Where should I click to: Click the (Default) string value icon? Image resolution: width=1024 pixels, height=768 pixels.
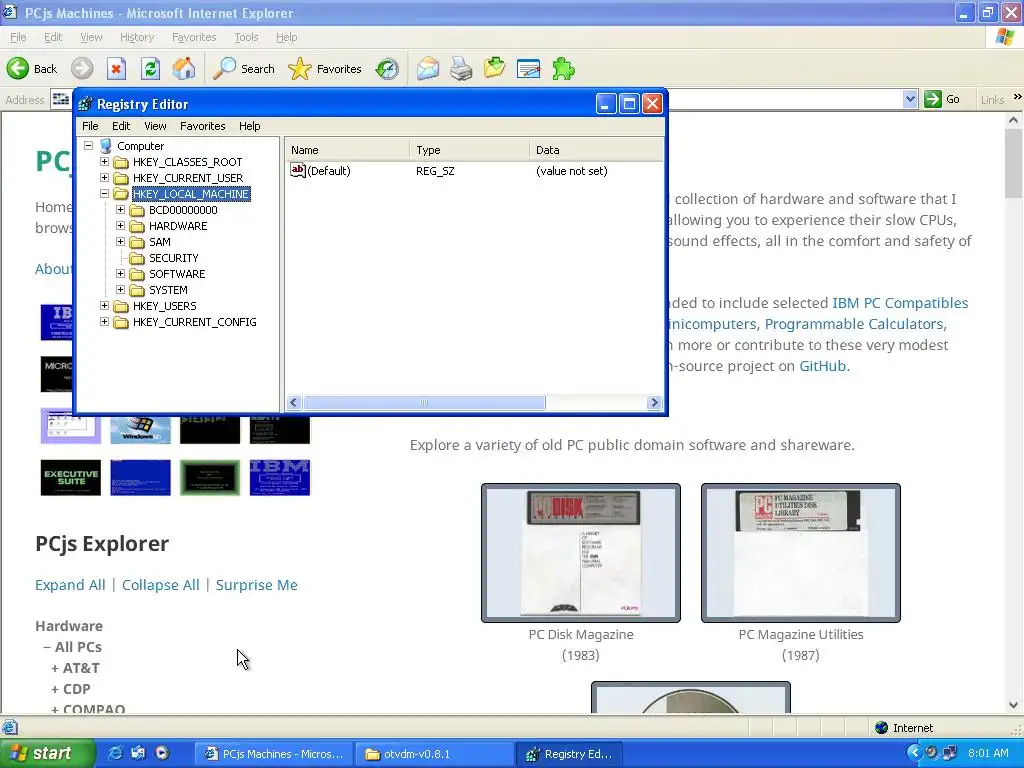(298, 170)
